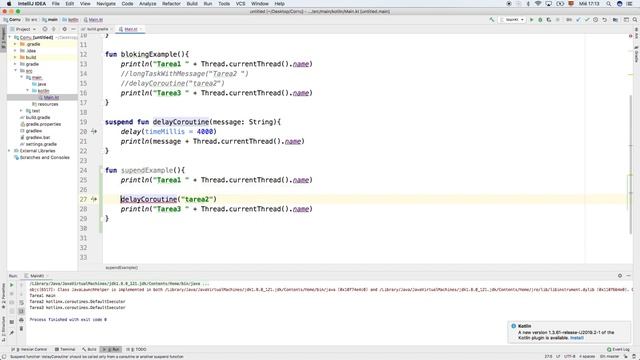Viewport: 640px width, 360px height.
Task: Click the editor breadcrumb supendExample()
Action: [x=122, y=268]
